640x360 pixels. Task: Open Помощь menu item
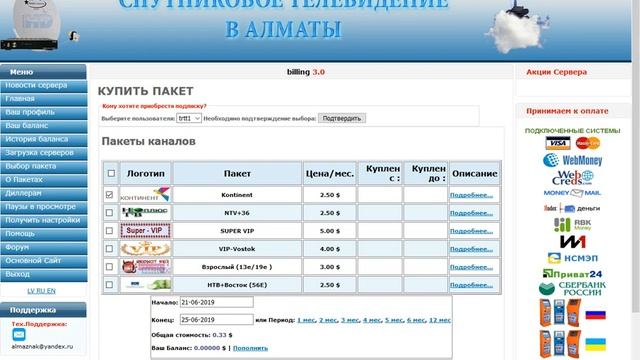click(x=43, y=233)
